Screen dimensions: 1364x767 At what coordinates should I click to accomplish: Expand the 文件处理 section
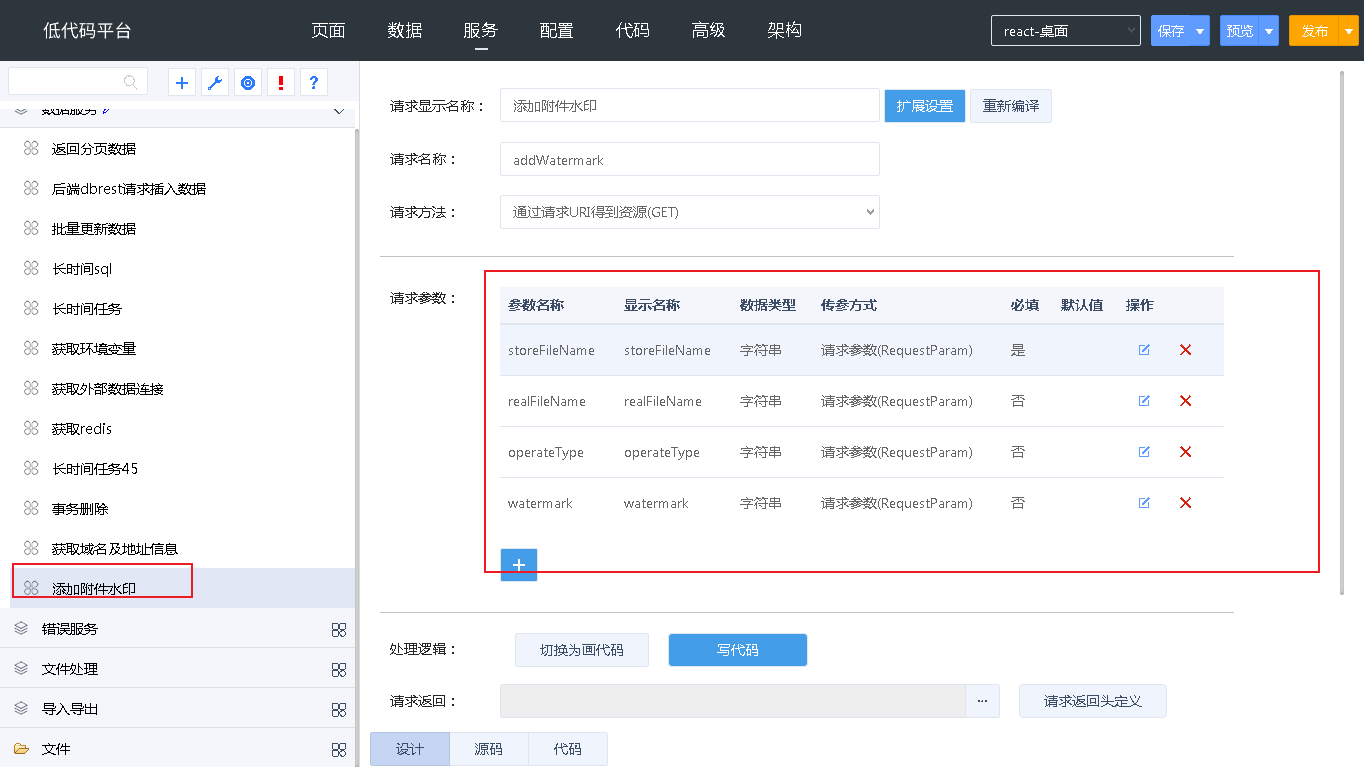pos(177,669)
